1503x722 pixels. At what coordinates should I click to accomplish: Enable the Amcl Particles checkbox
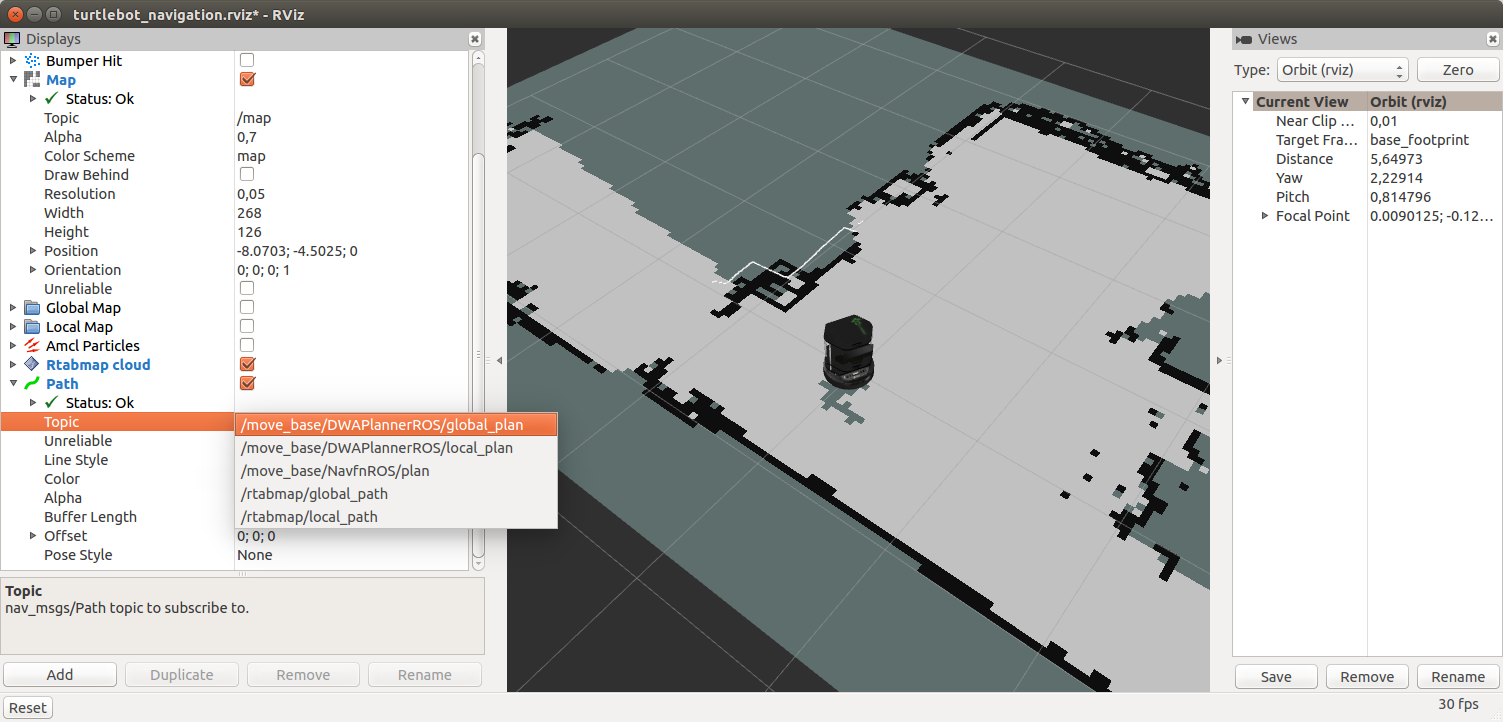pyautogui.click(x=247, y=346)
